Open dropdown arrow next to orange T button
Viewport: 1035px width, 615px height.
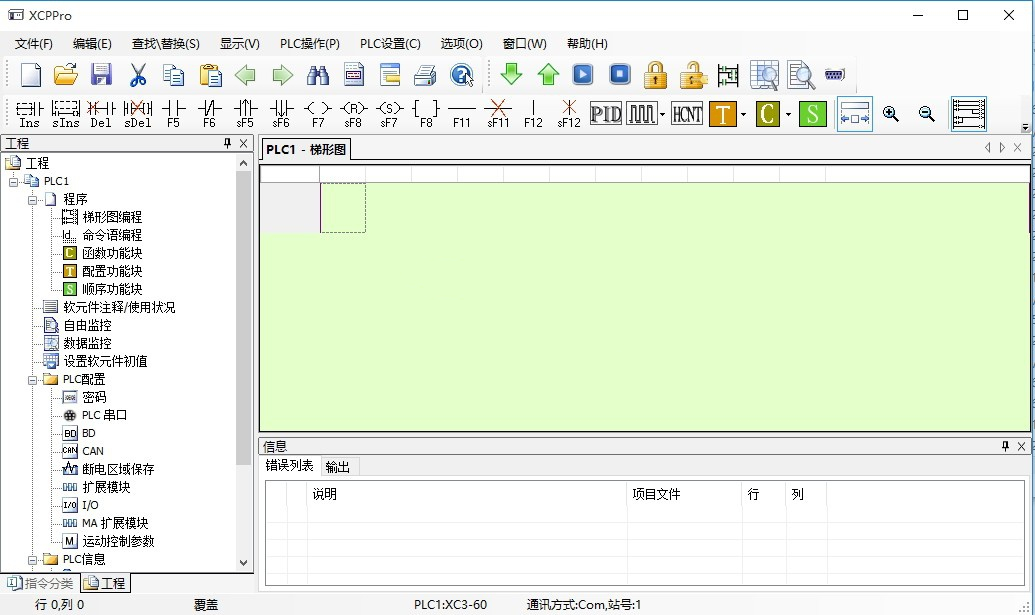(743, 115)
